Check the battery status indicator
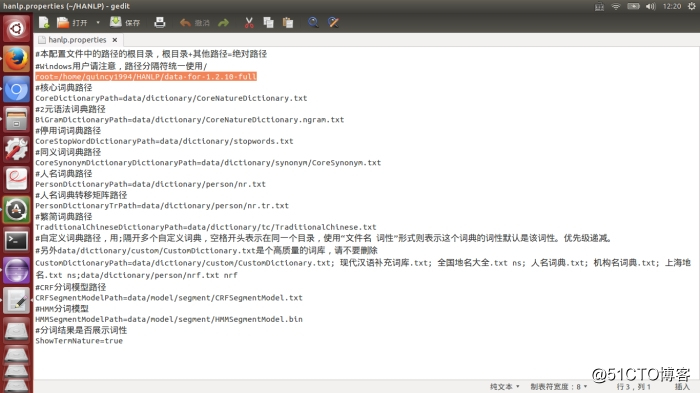Screen dimensions: 700x393 pos(633,6)
